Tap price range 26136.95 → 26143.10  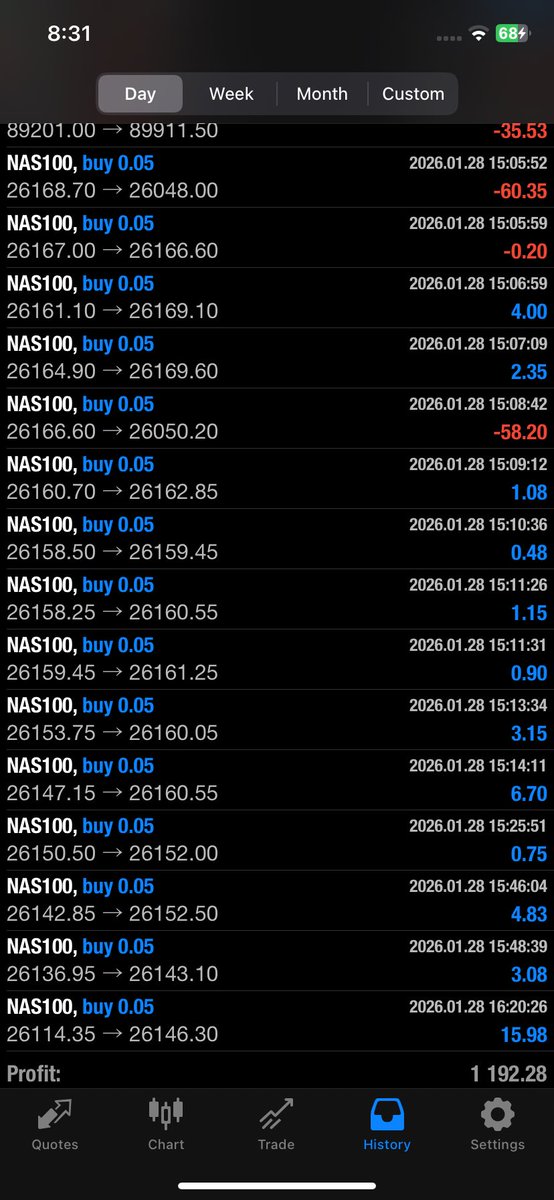tap(112, 973)
